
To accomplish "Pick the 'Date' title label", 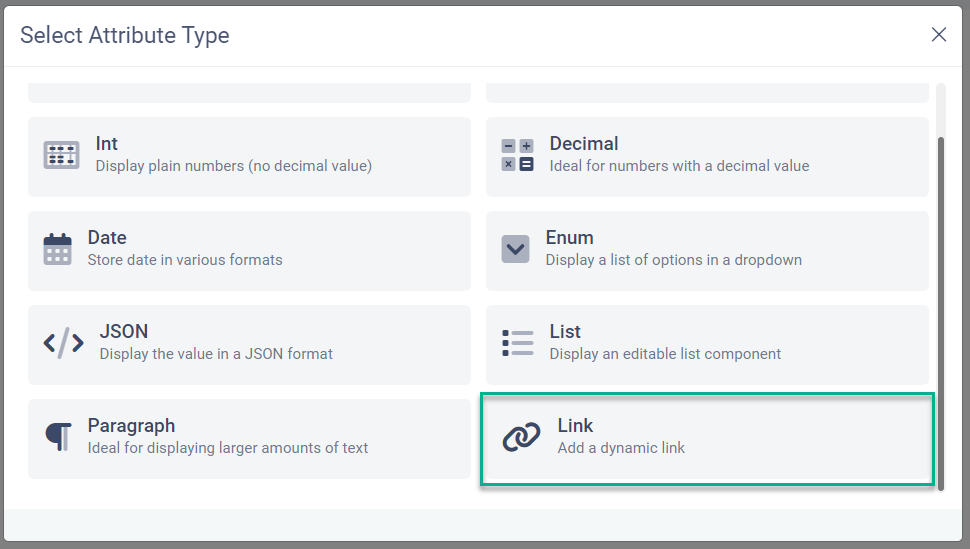I will (107, 238).
